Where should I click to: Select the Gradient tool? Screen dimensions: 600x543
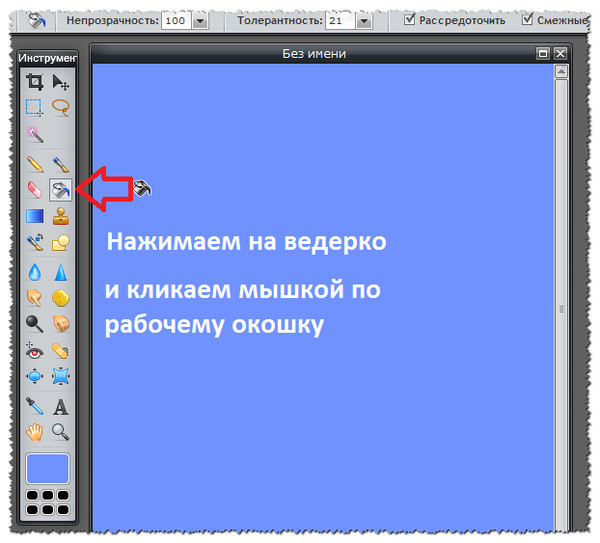(34, 216)
